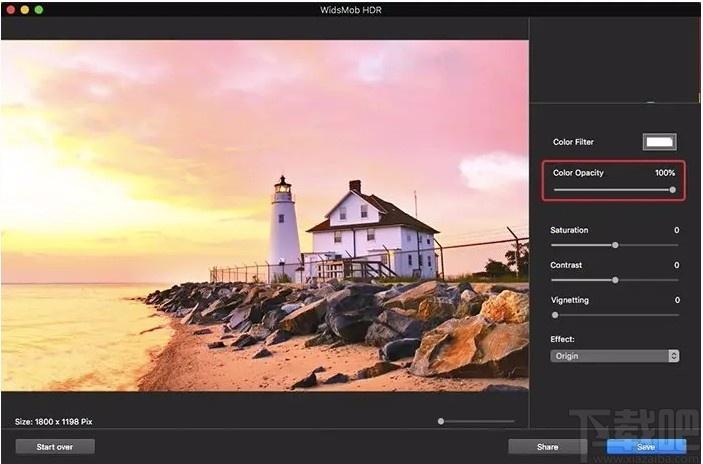703x464 pixels.
Task: Click the Effect: label
Action: [x=562, y=339]
